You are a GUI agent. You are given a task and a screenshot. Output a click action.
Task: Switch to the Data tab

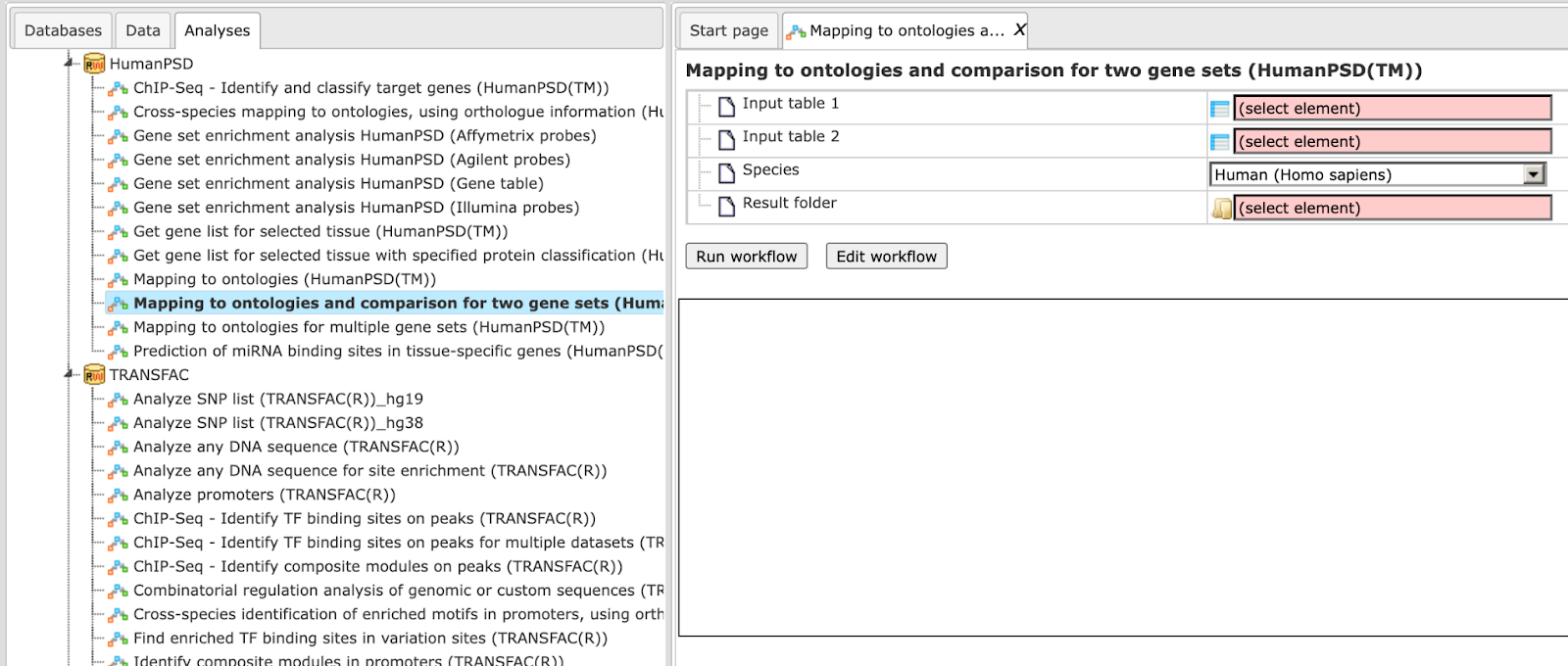coord(143,30)
